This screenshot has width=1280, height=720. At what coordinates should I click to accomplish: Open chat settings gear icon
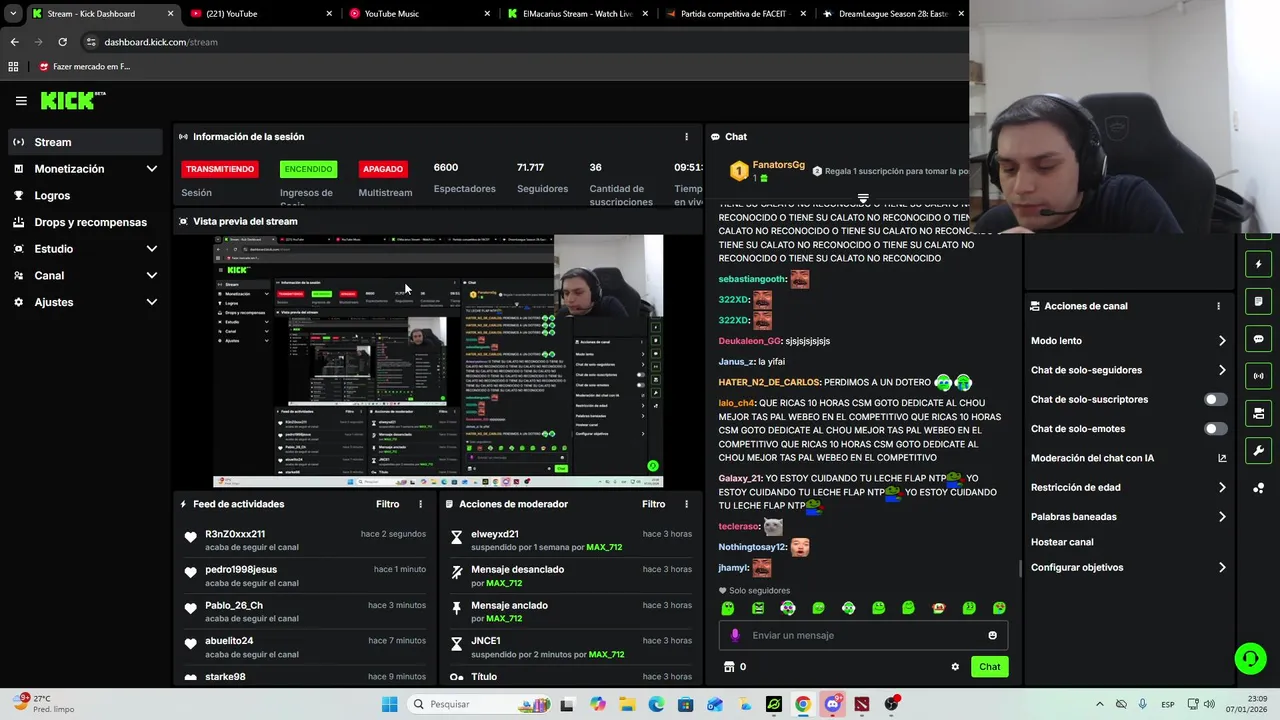[955, 667]
